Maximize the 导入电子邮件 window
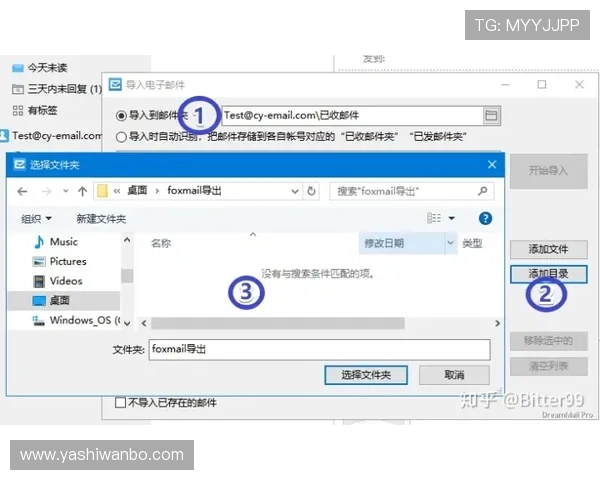This screenshot has height=480, width=600. pos(541,84)
